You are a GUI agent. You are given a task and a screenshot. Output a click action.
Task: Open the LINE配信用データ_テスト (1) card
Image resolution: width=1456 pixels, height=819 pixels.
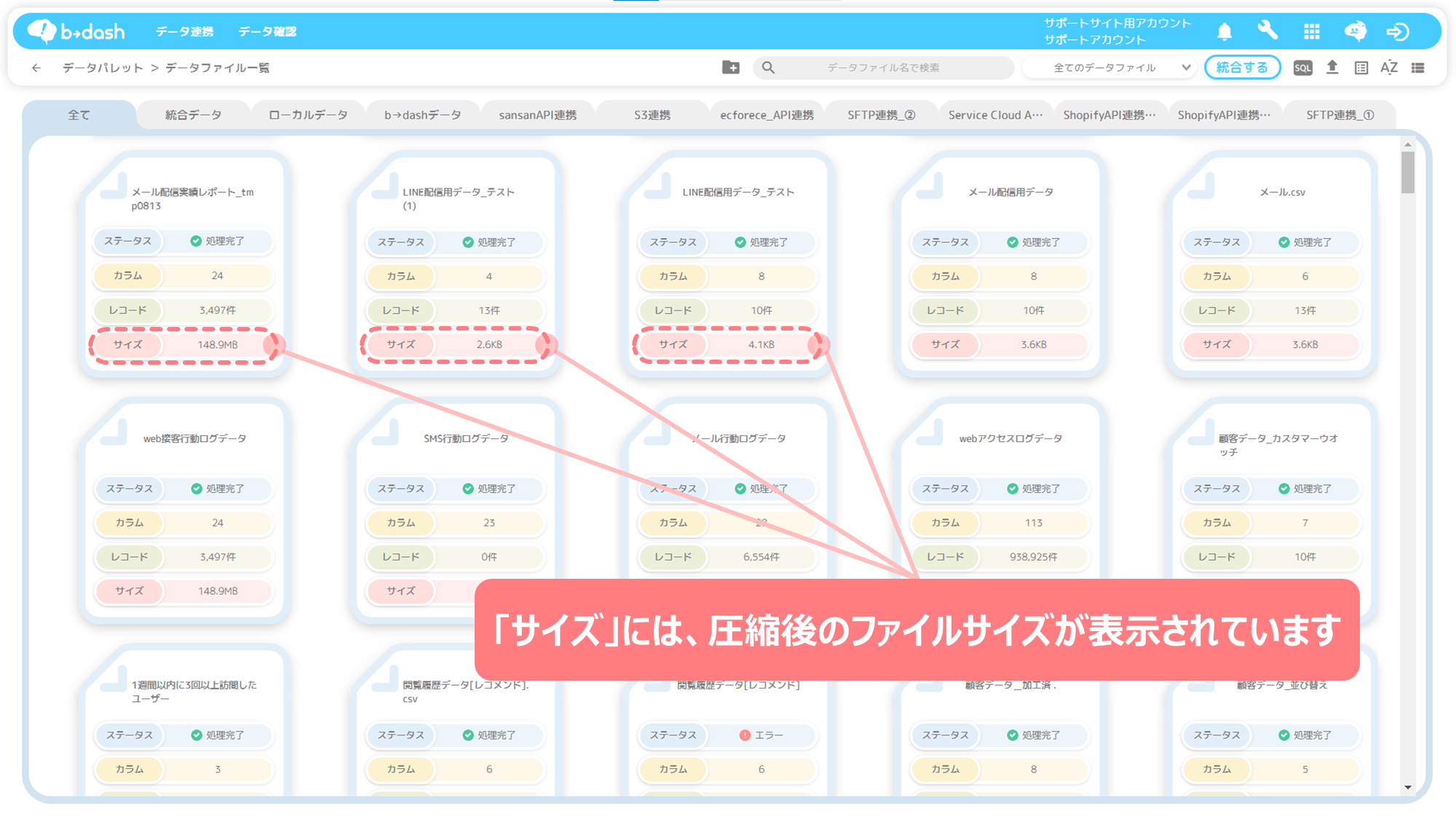coord(456,266)
